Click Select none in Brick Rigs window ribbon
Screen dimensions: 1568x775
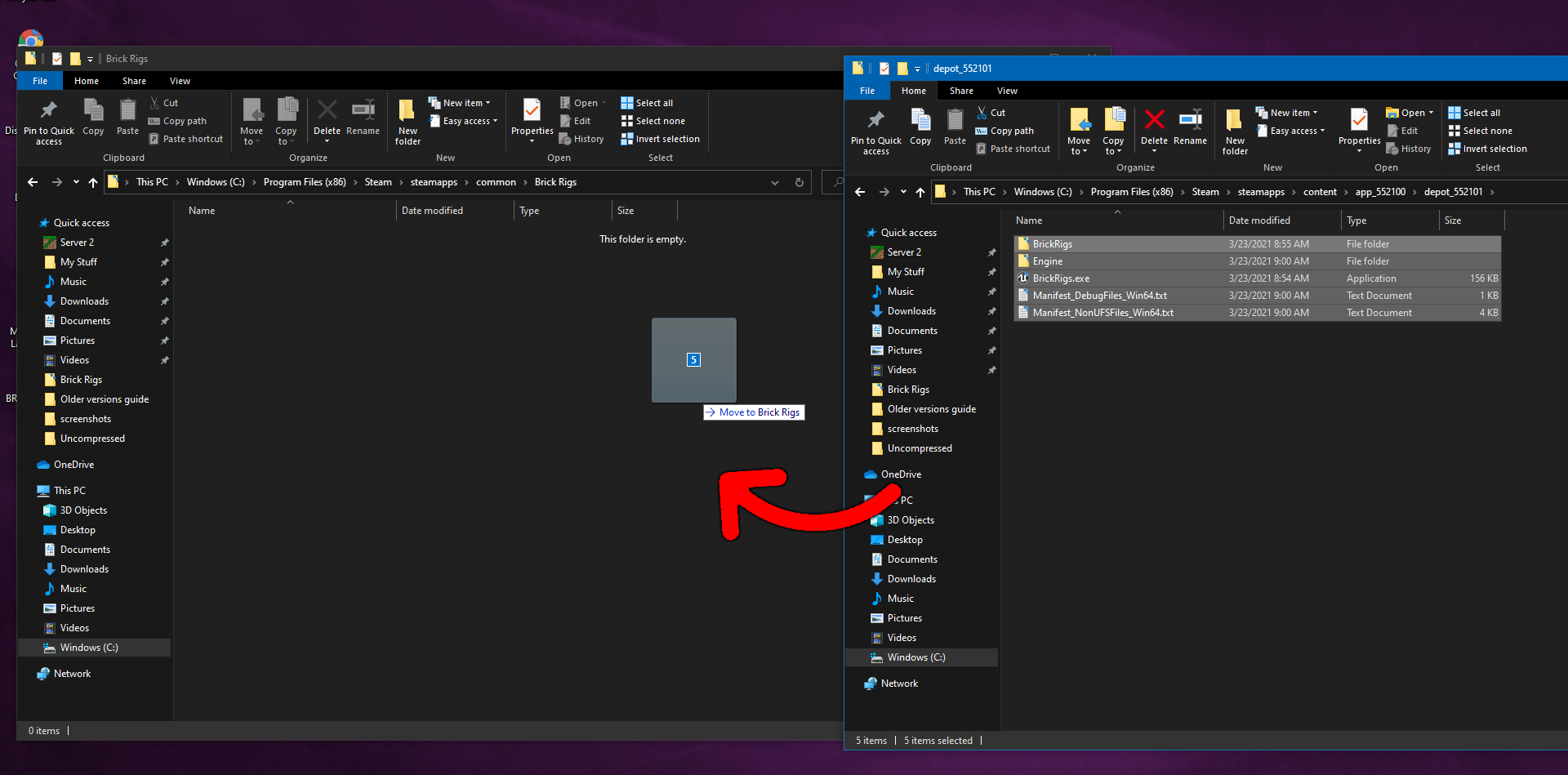pyautogui.click(x=653, y=121)
